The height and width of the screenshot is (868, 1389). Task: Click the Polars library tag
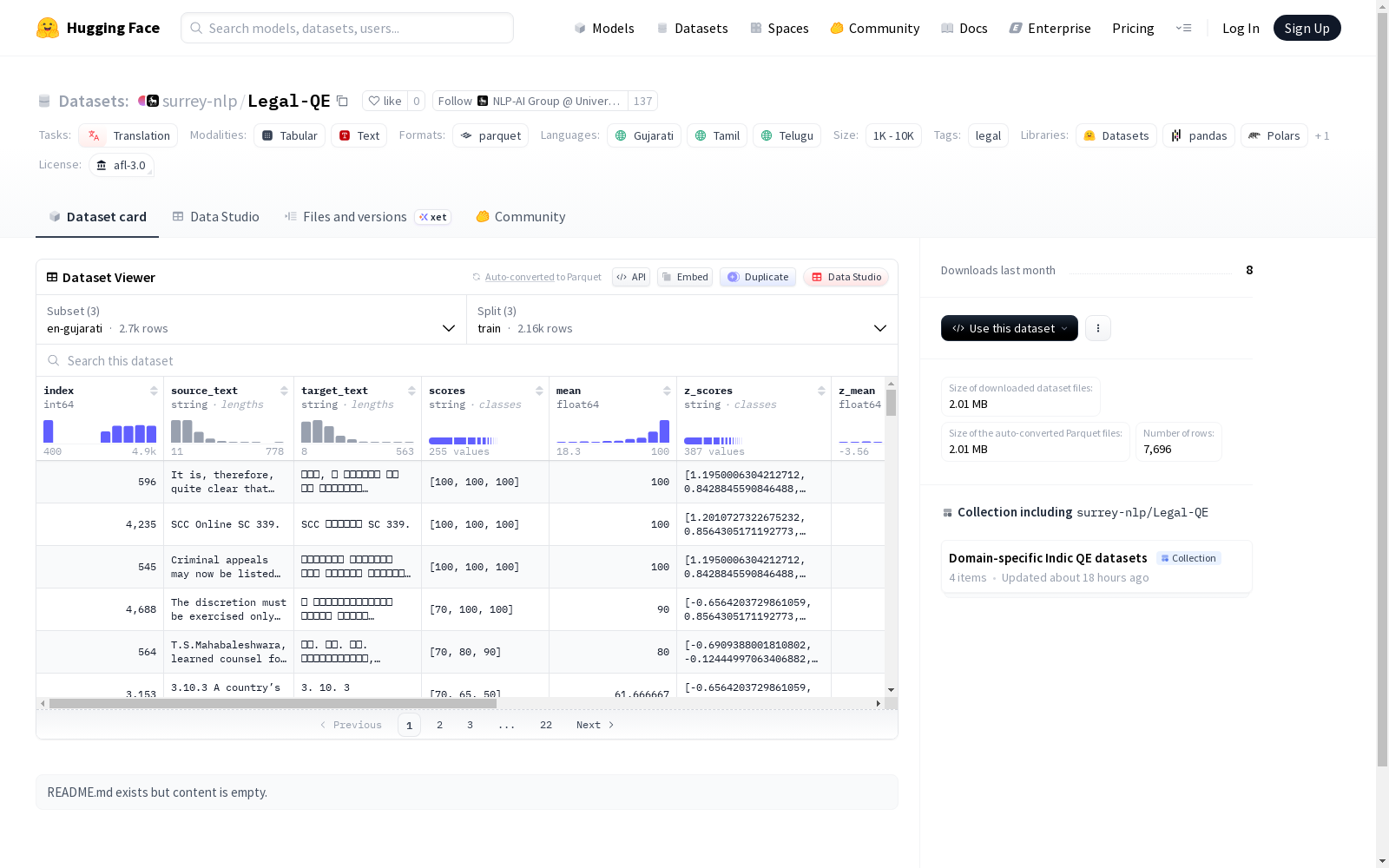click(x=1274, y=135)
